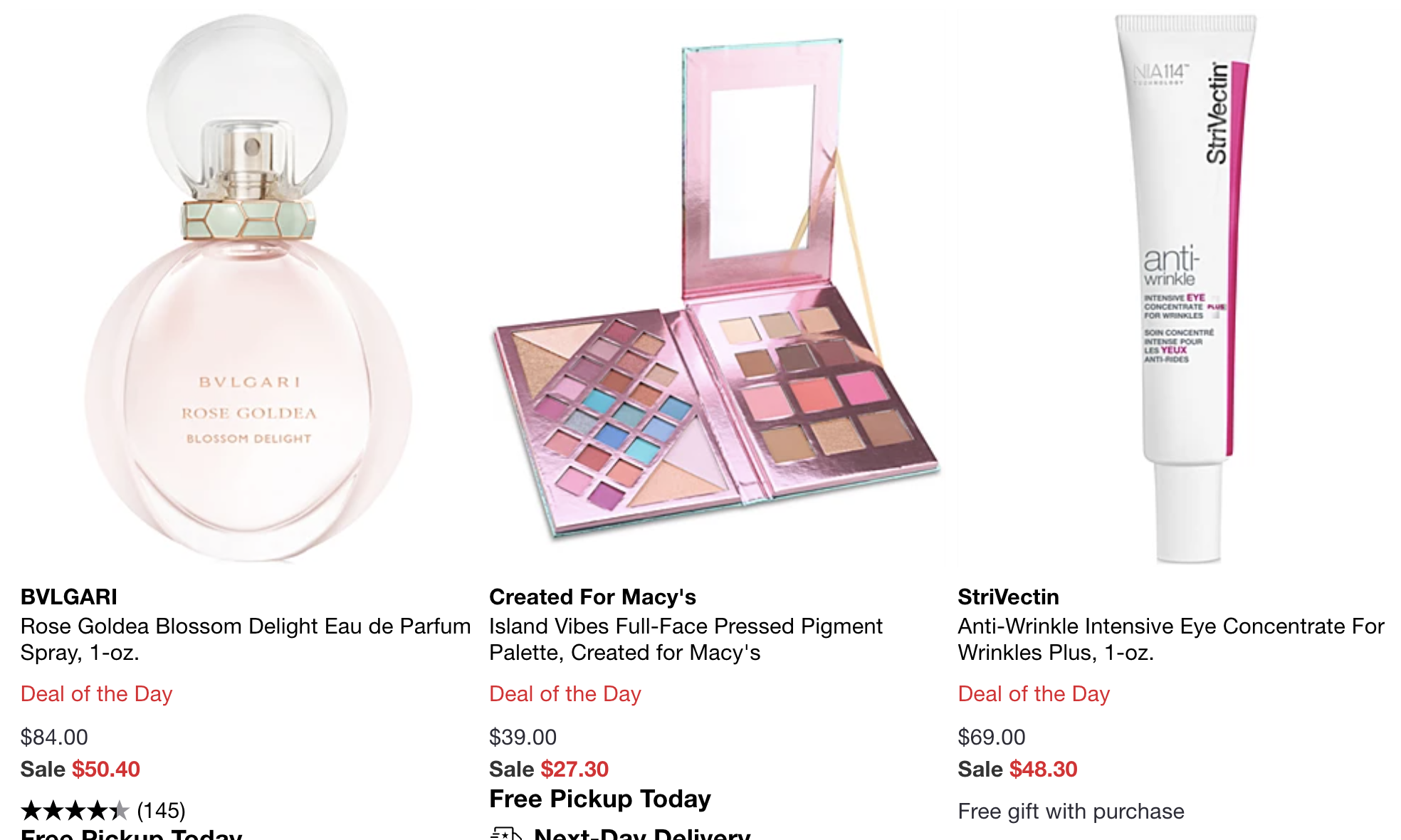The image size is (1401, 840).
Task: Click Free Pickup Today under the palette
Action: [x=600, y=799]
